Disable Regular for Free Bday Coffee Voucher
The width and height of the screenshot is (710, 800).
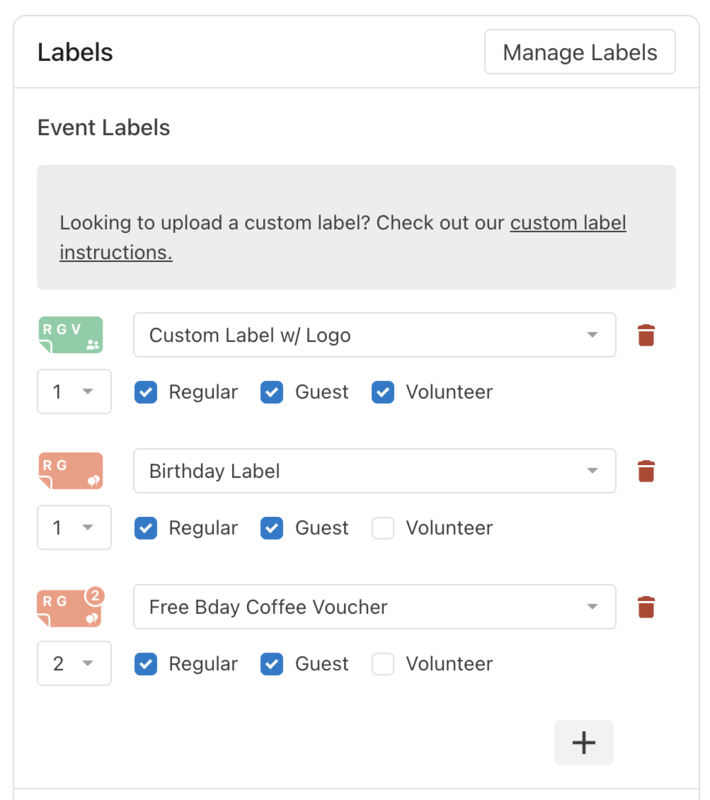pyautogui.click(x=146, y=663)
